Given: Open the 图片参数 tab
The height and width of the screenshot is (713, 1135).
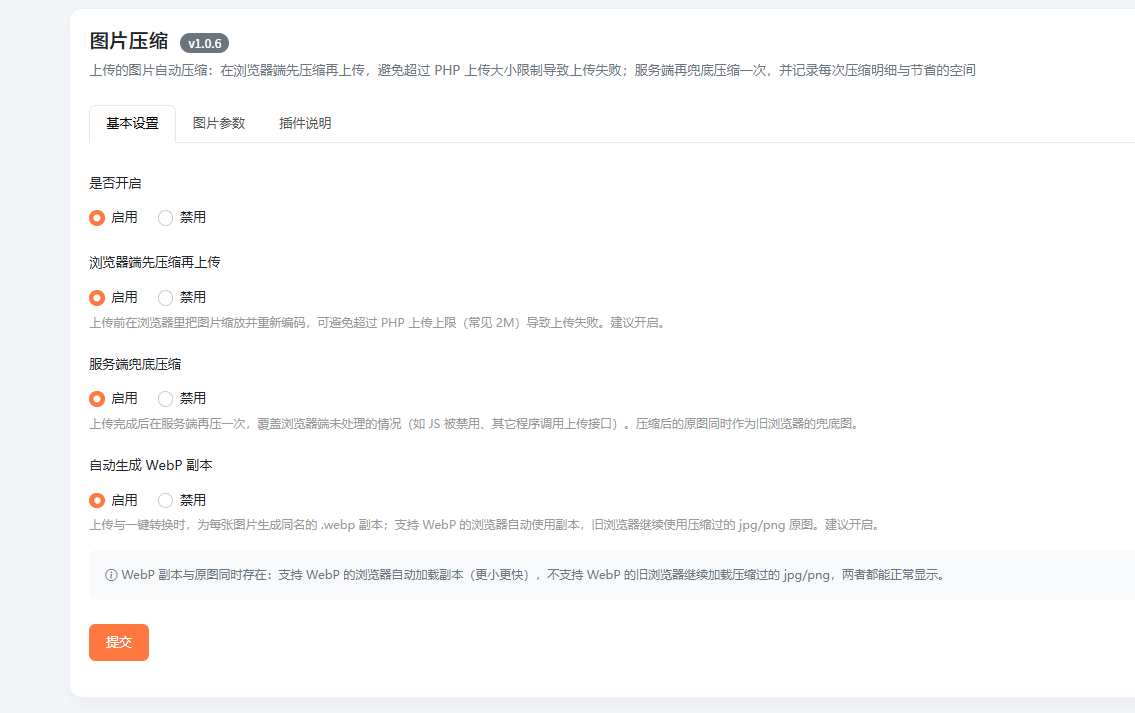Looking at the screenshot, I should click(219, 124).
